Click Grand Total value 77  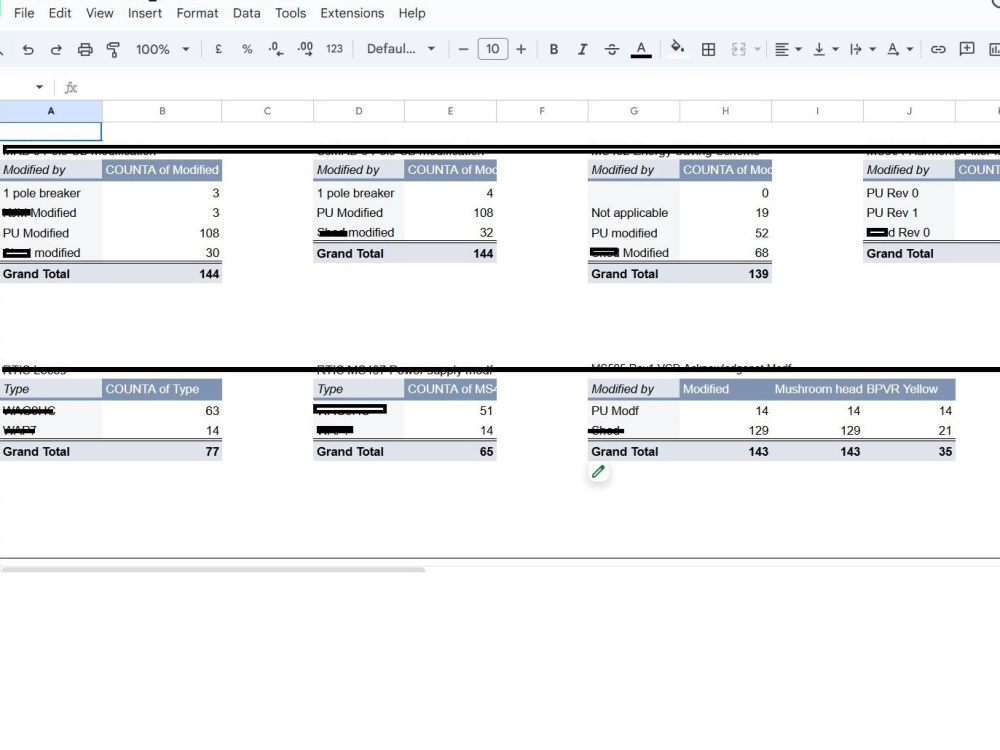click(x=212, y=452)
